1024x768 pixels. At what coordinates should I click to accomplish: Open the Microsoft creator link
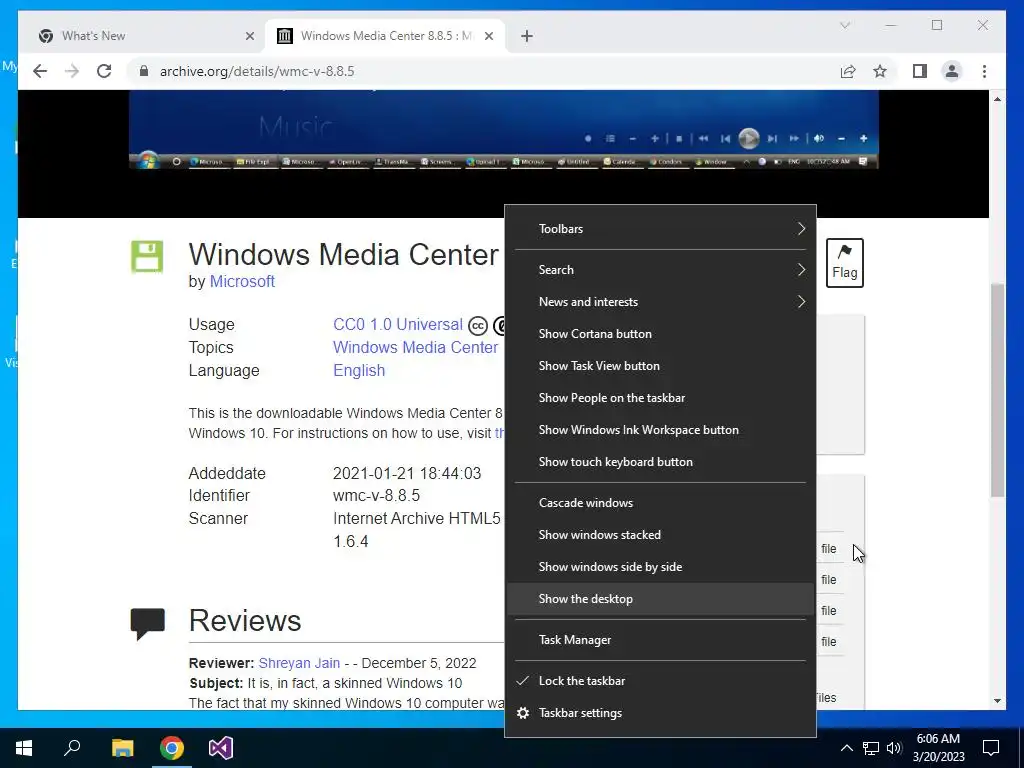click(242, 281)
